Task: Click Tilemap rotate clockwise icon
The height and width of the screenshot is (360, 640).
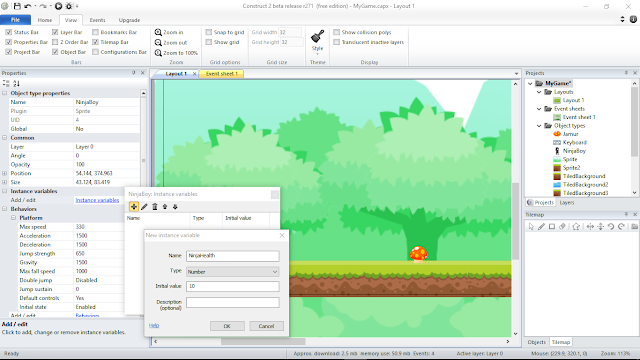Action: click(621, 227)
